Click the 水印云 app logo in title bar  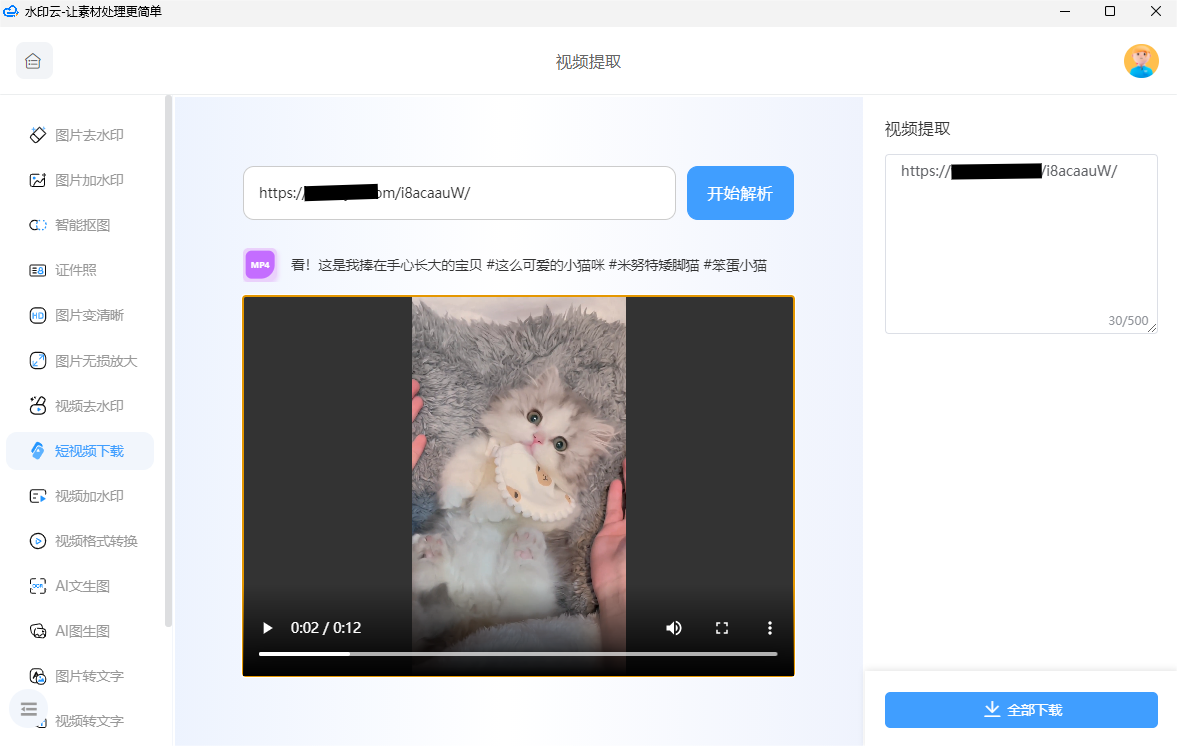tap(11, 11)
